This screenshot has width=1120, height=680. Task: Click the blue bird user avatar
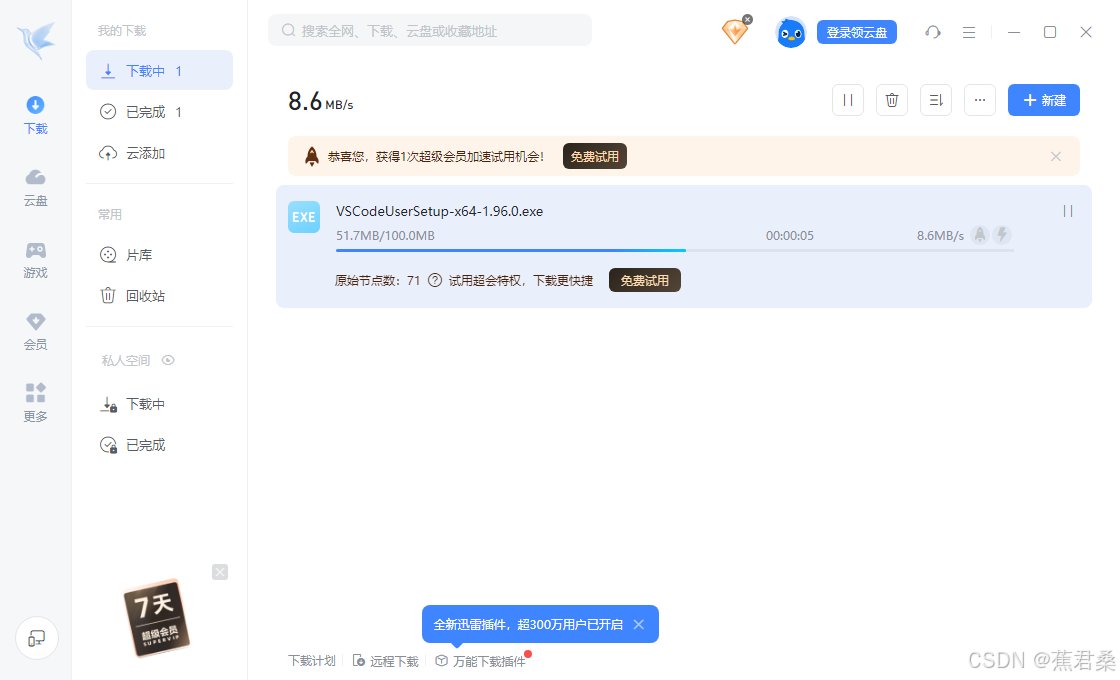(791, 33)
